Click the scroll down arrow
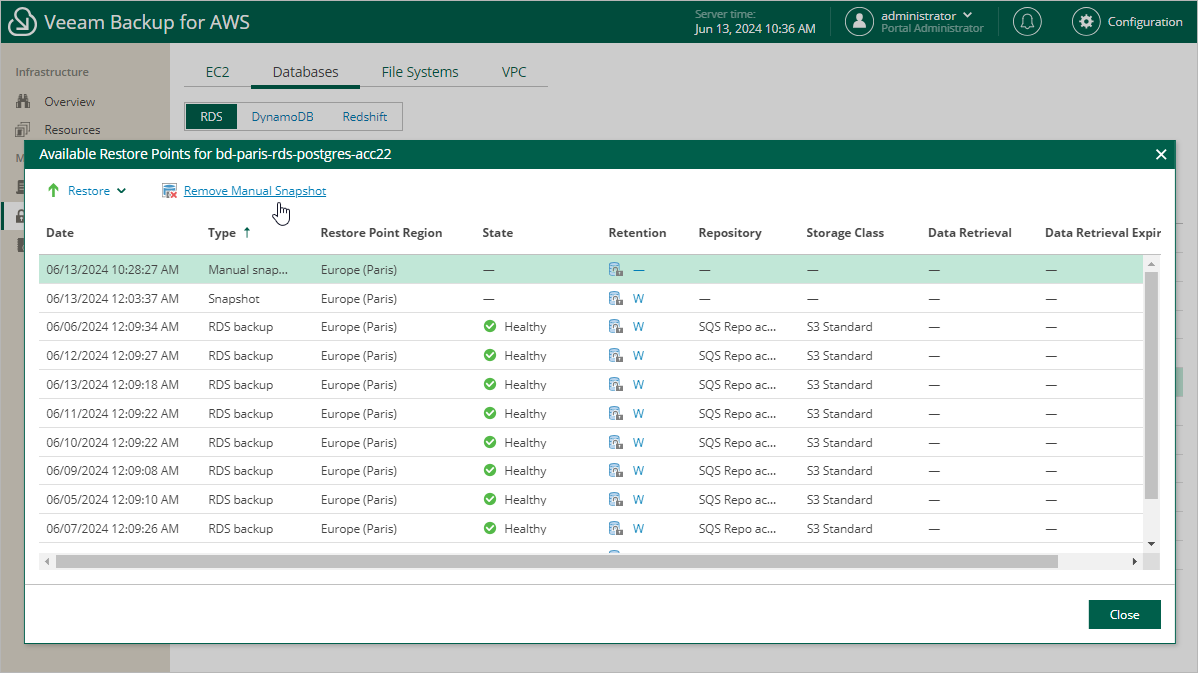 tap(1151, 544)
